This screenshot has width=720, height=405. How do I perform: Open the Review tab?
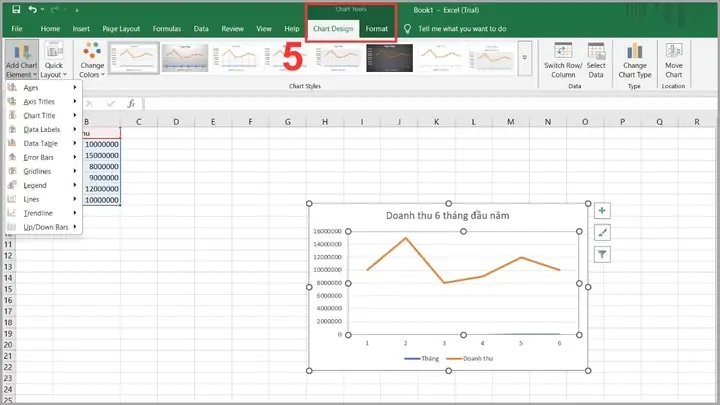232,28
